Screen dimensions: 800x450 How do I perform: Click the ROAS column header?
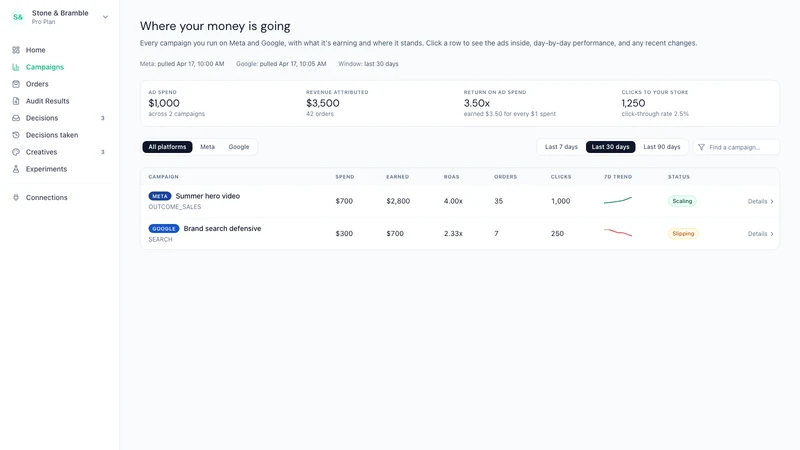[x=452, y=177]
